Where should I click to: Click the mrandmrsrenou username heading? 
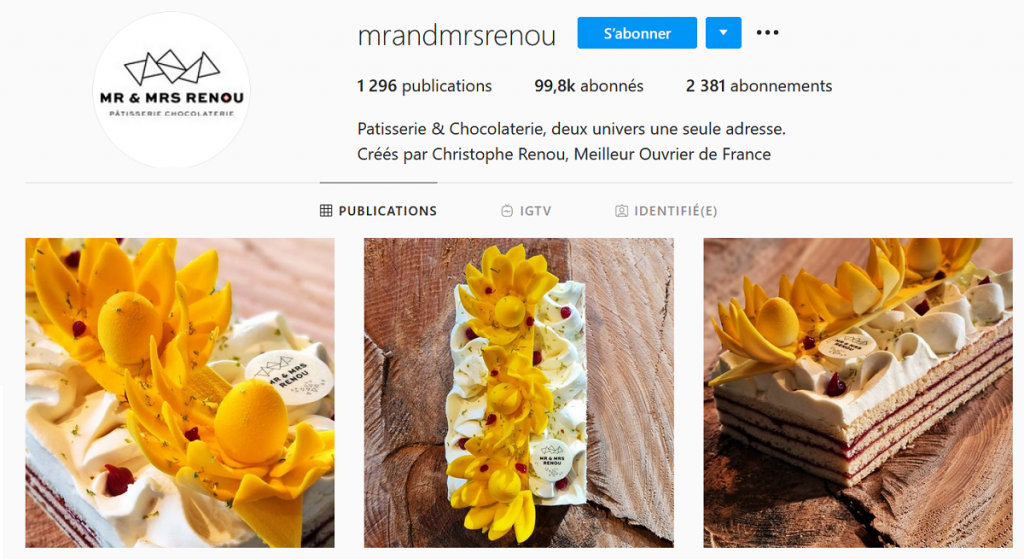pyautogui.click(x=456, y=35)
